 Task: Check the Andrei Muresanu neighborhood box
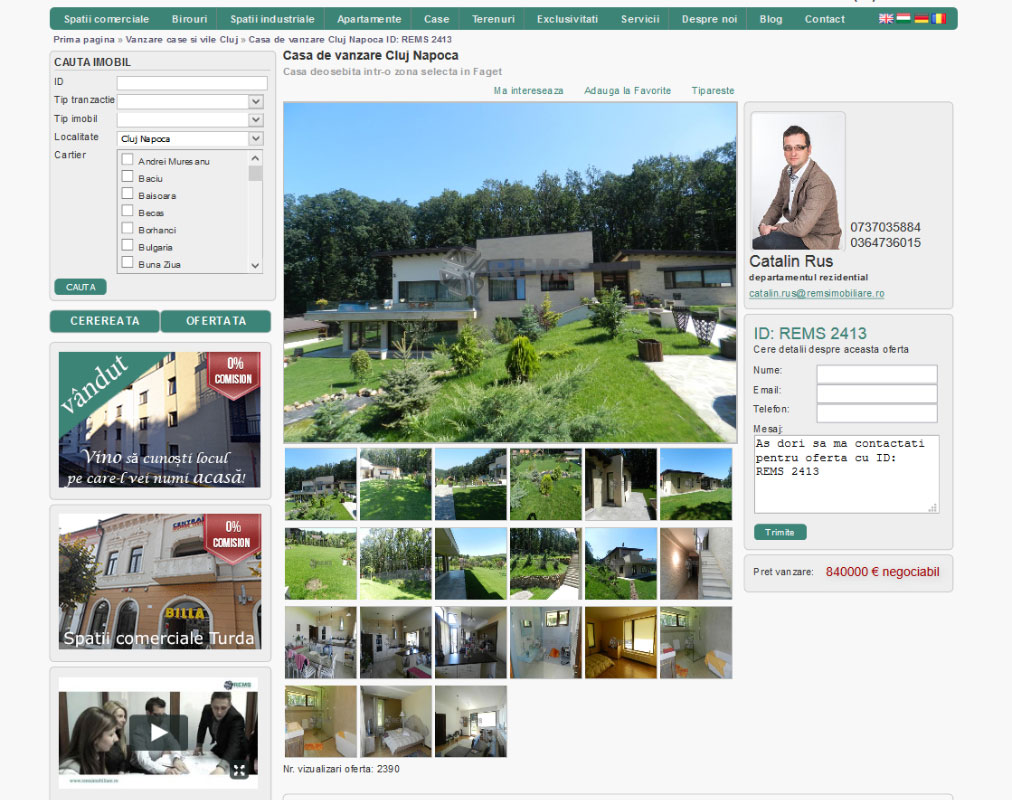(127, 160)
